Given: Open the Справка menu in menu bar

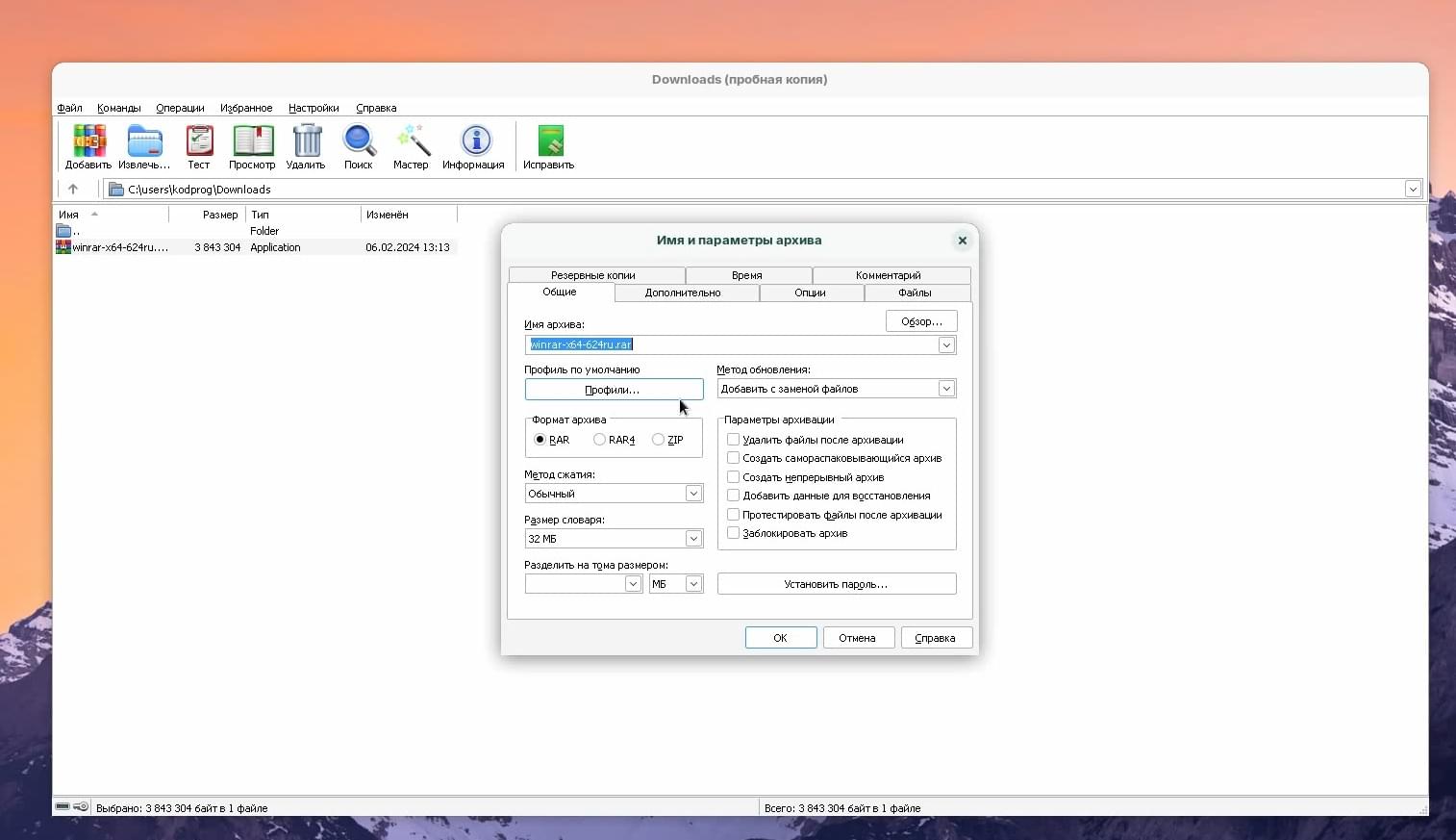Looking at the screenshot, I should (x=376, y=108).
